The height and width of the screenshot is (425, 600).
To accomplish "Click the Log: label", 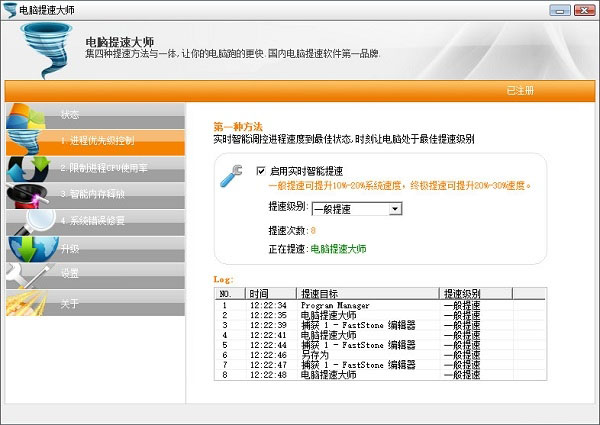I will click(x=223, y=280).
